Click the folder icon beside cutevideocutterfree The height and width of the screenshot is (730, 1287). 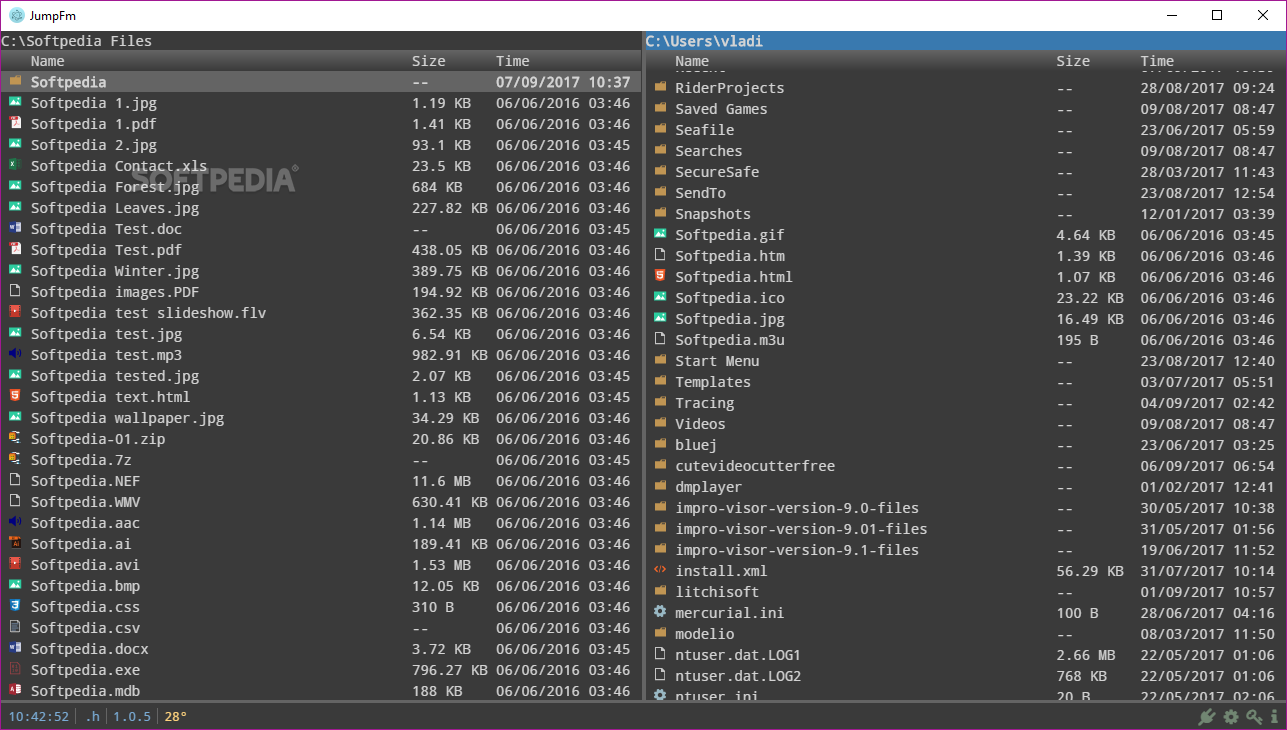[660, 465]
